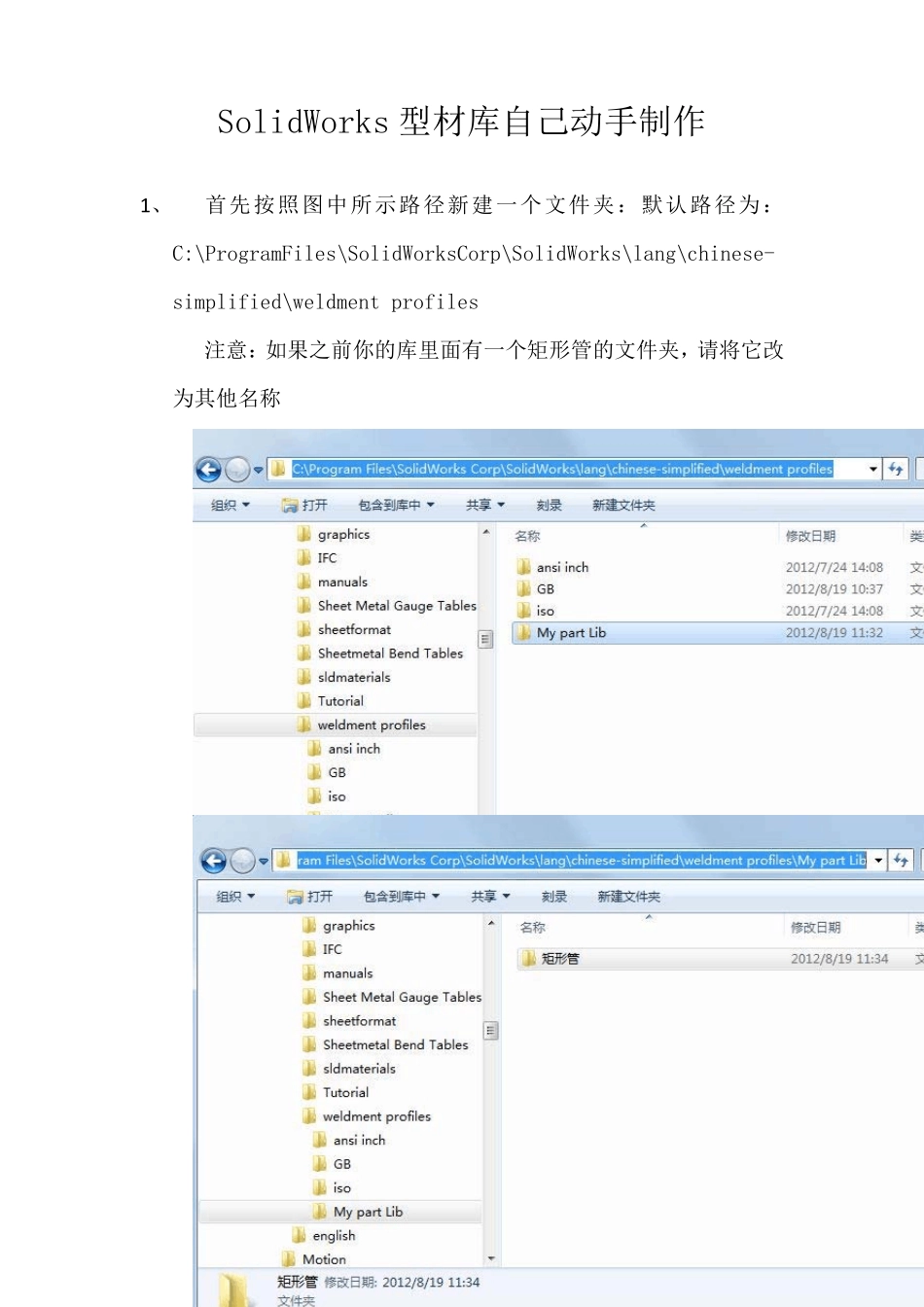The height and width of the screenshot is (1307, 924).
Task: Open 共享 dropdown in upper window
Action: coord(485,506)
